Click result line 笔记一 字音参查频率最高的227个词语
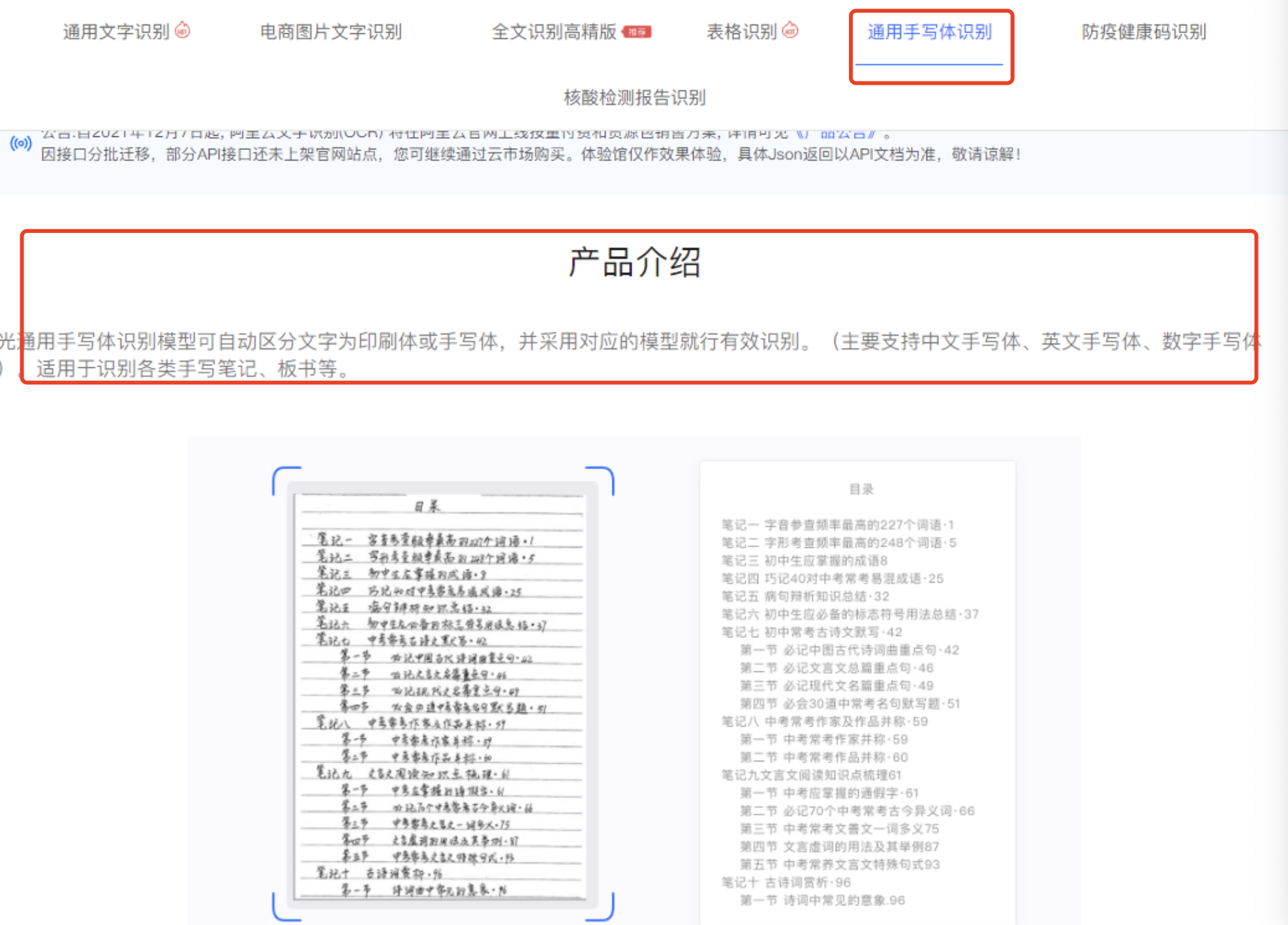 838,524
